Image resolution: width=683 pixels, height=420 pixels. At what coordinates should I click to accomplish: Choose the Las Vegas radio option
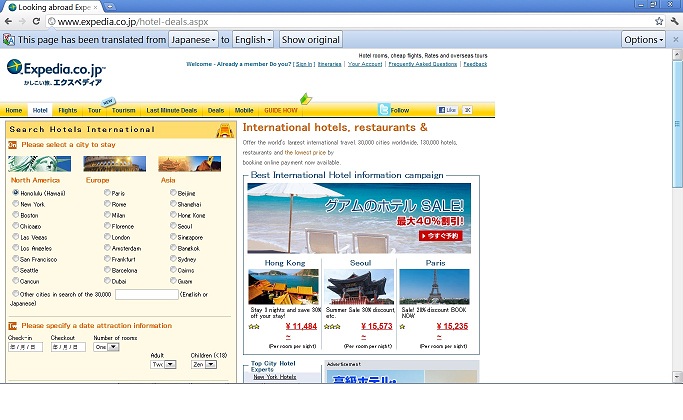coord(16,237)
